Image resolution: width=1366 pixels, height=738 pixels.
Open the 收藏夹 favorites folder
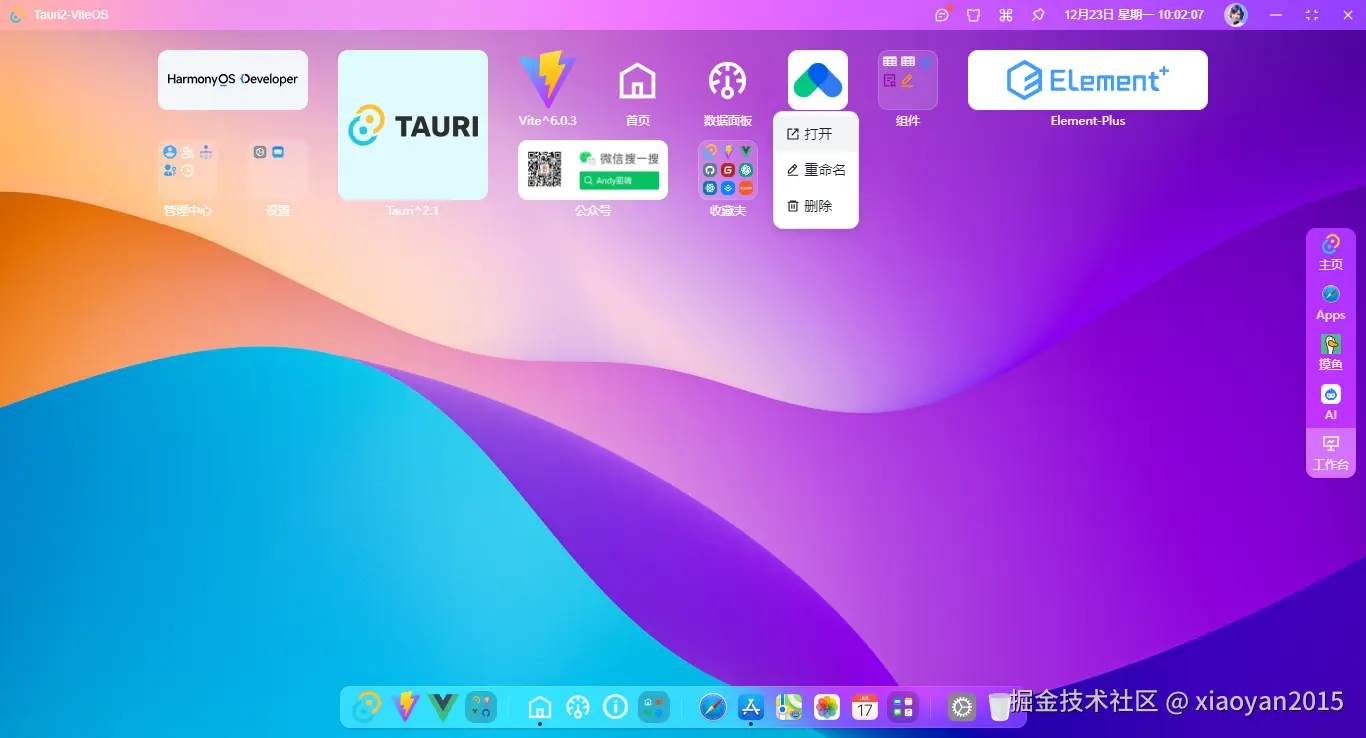click(x=728, y=170)
